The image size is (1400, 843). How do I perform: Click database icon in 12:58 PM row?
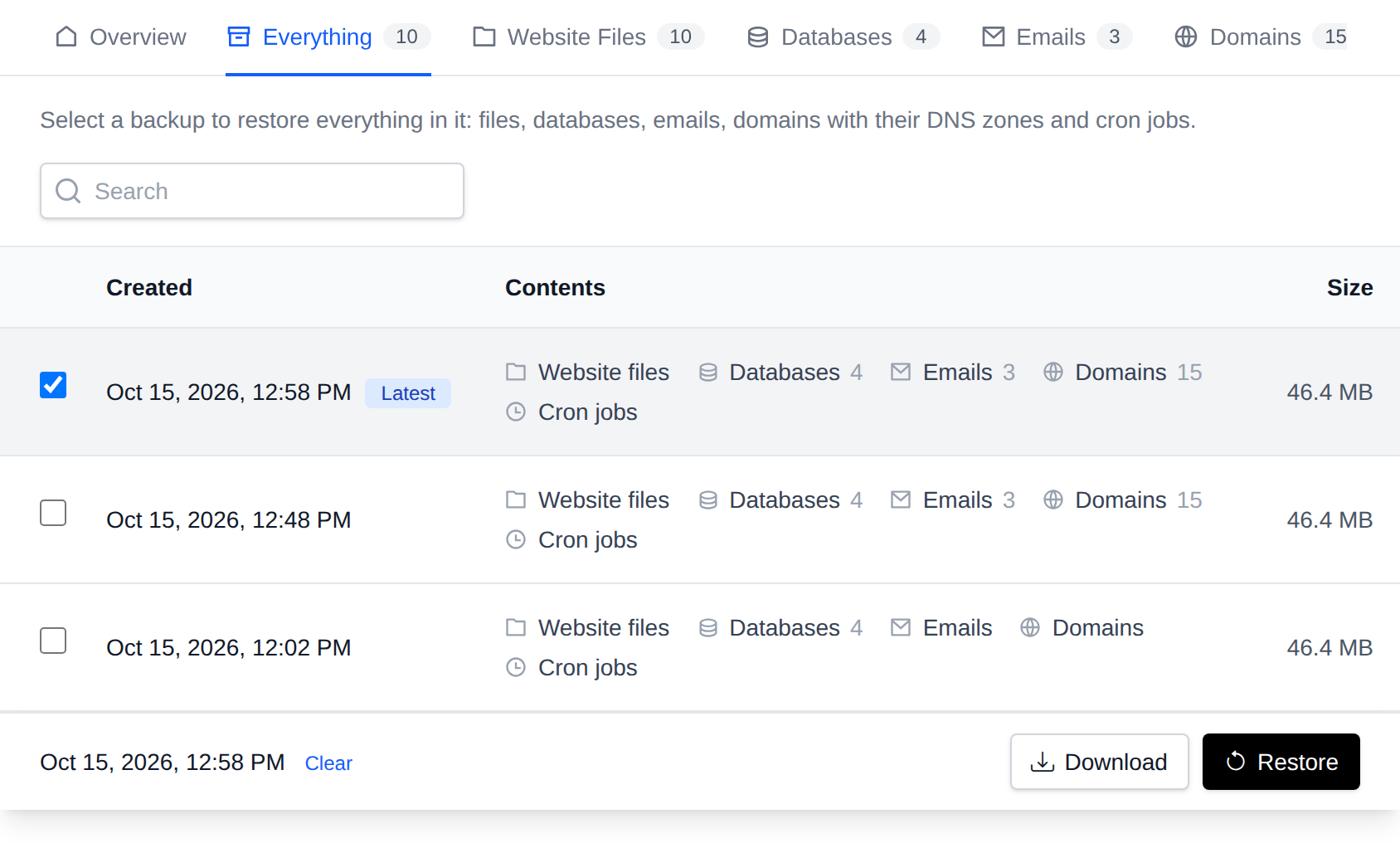[x=708, y=372]
